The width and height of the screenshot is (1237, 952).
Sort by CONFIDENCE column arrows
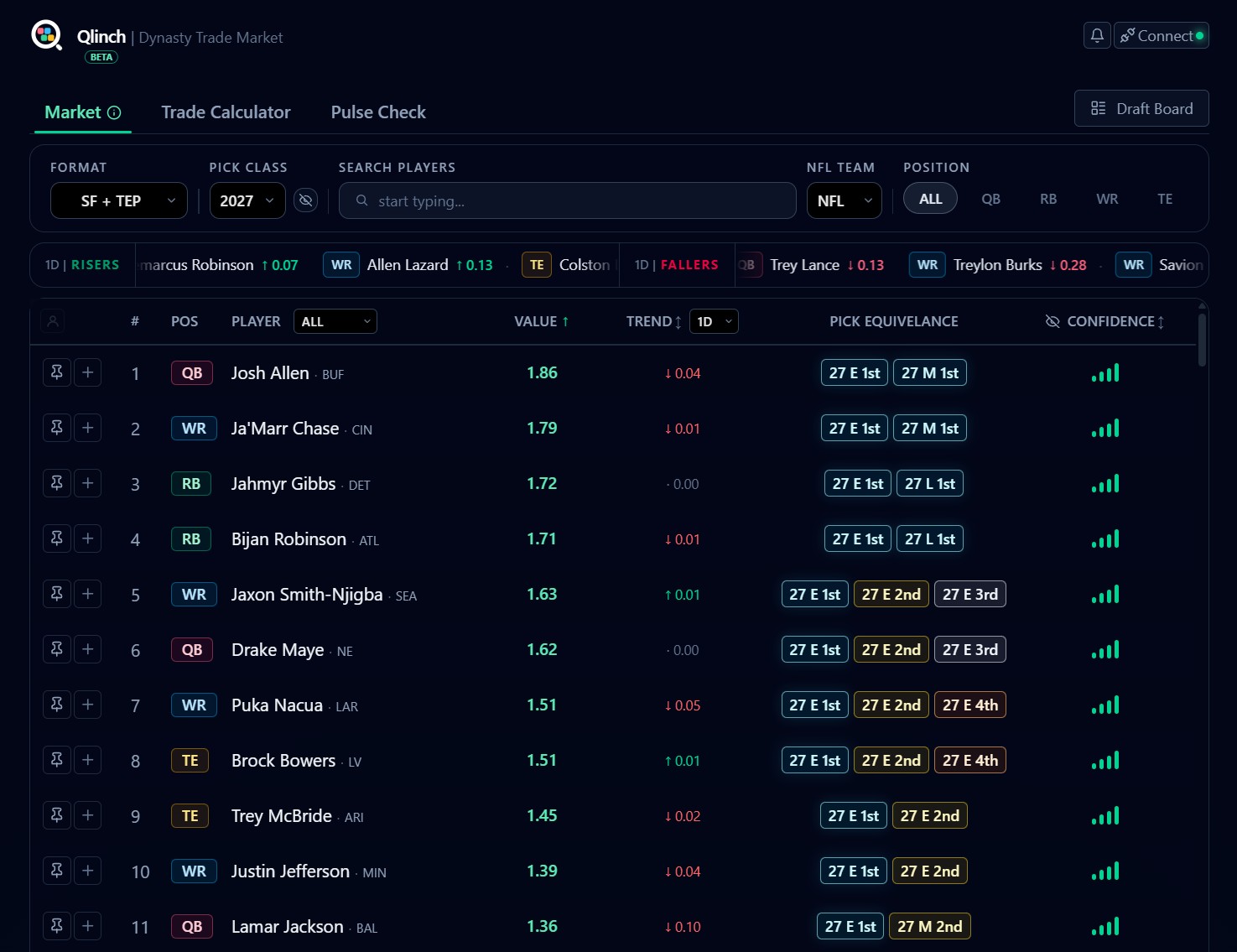pos(1161,322)
